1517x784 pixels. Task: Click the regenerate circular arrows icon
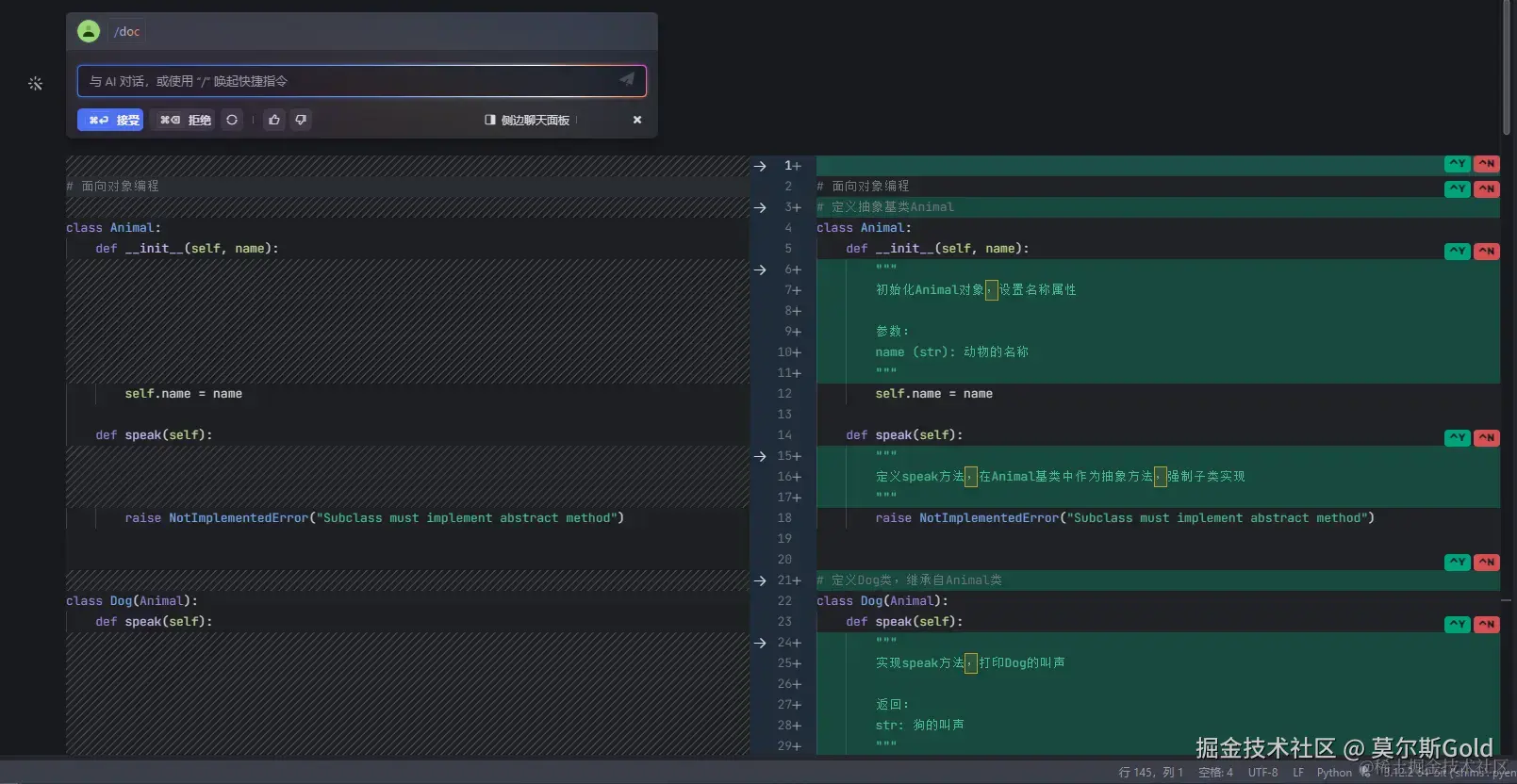(232, 120)
